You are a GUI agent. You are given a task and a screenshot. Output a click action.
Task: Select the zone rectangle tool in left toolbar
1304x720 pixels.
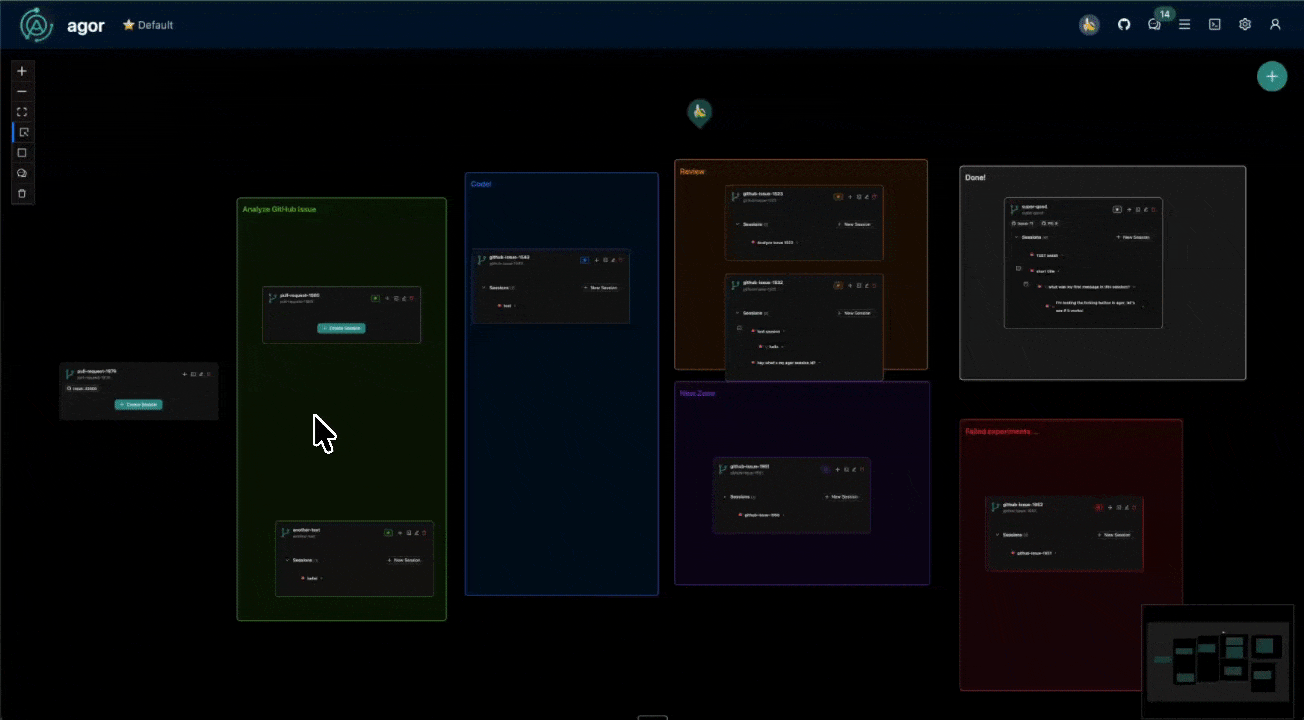22,153
